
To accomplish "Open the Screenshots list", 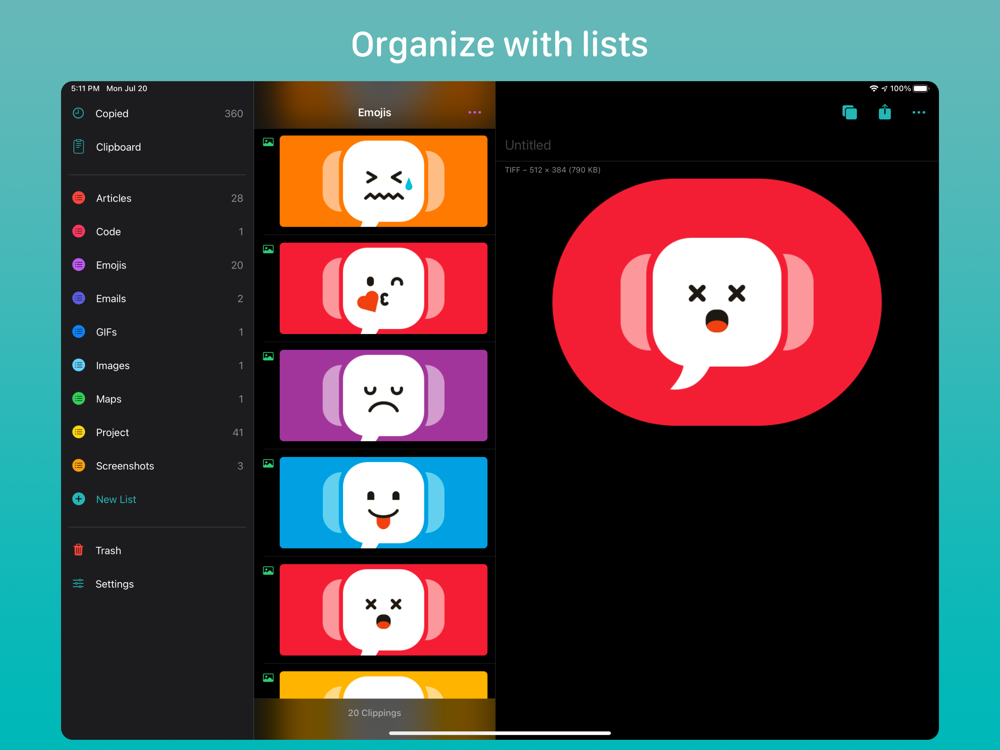I will pyautogui.click(x=157, y=466).
